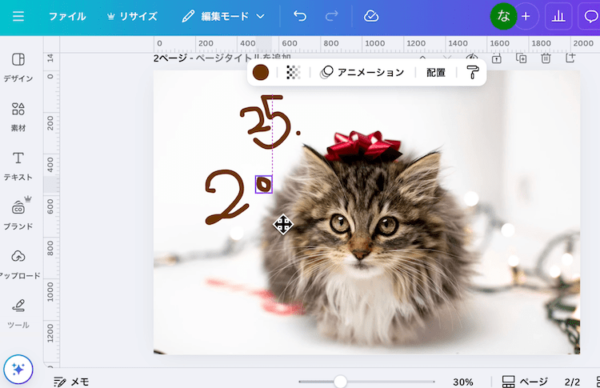Select the large handwritten 2 drawing
This screenshot has width=600, height=388.
[x=227, y=197]
